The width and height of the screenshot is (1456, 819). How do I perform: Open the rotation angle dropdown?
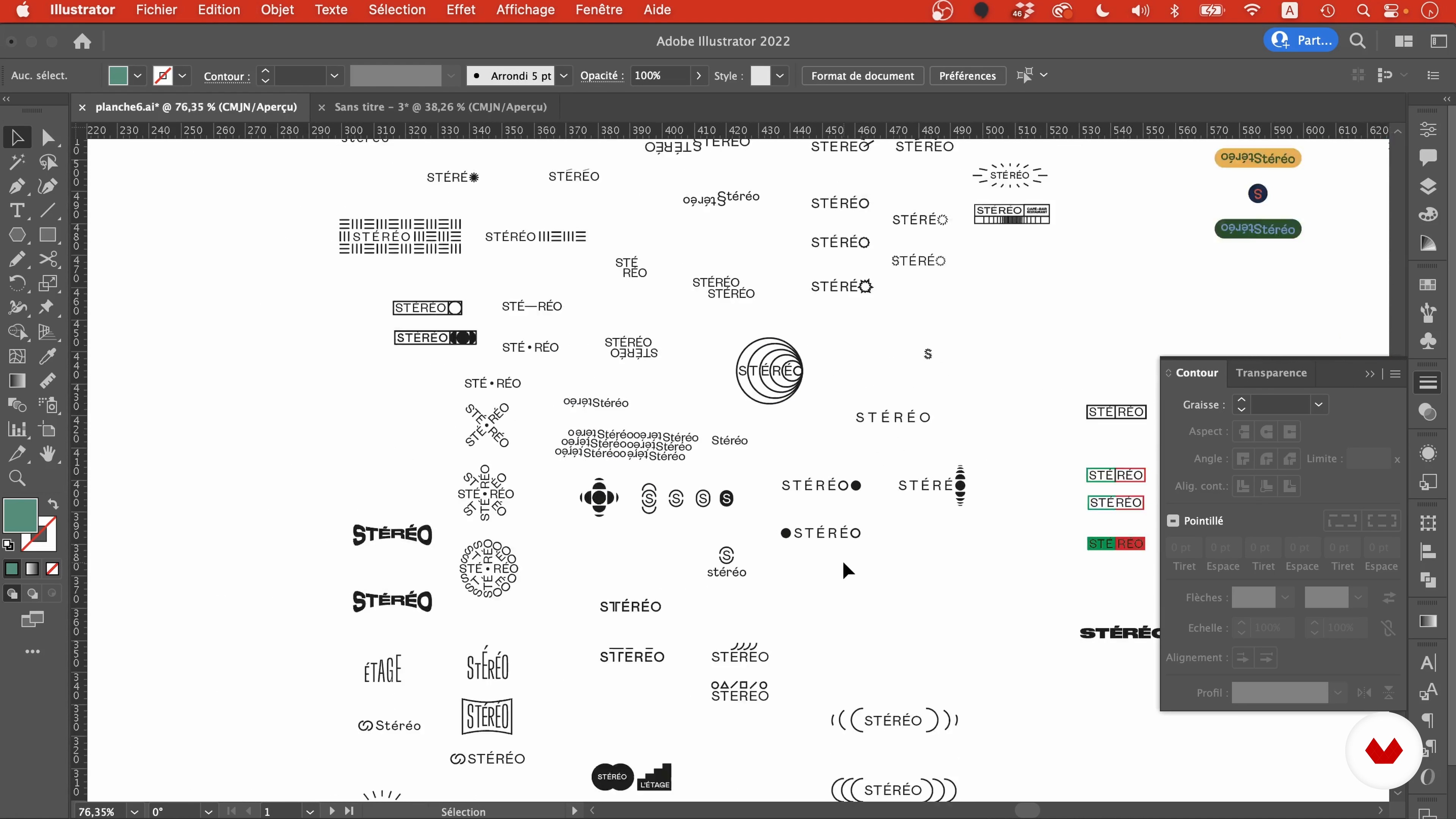(208, 812)
